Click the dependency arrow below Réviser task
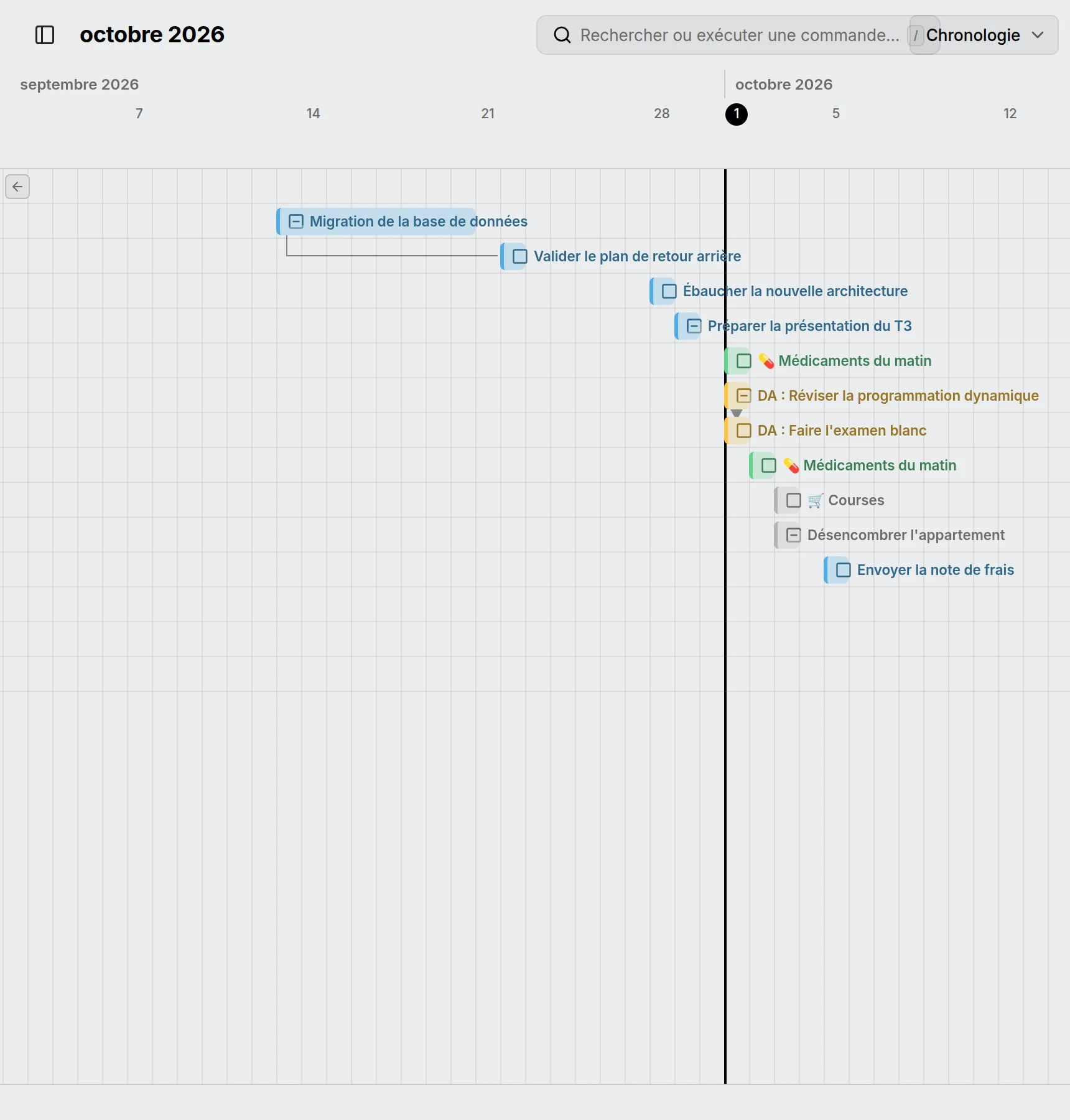The width and height of the screenshot is (1070, 1120). (737, 413)
